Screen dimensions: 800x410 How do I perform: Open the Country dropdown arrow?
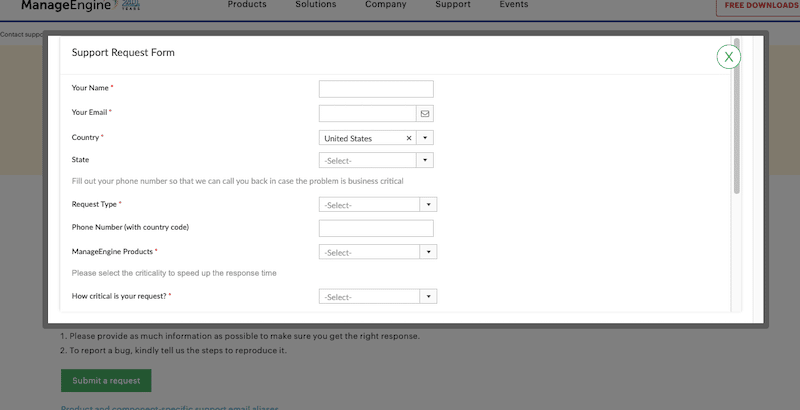425,138
